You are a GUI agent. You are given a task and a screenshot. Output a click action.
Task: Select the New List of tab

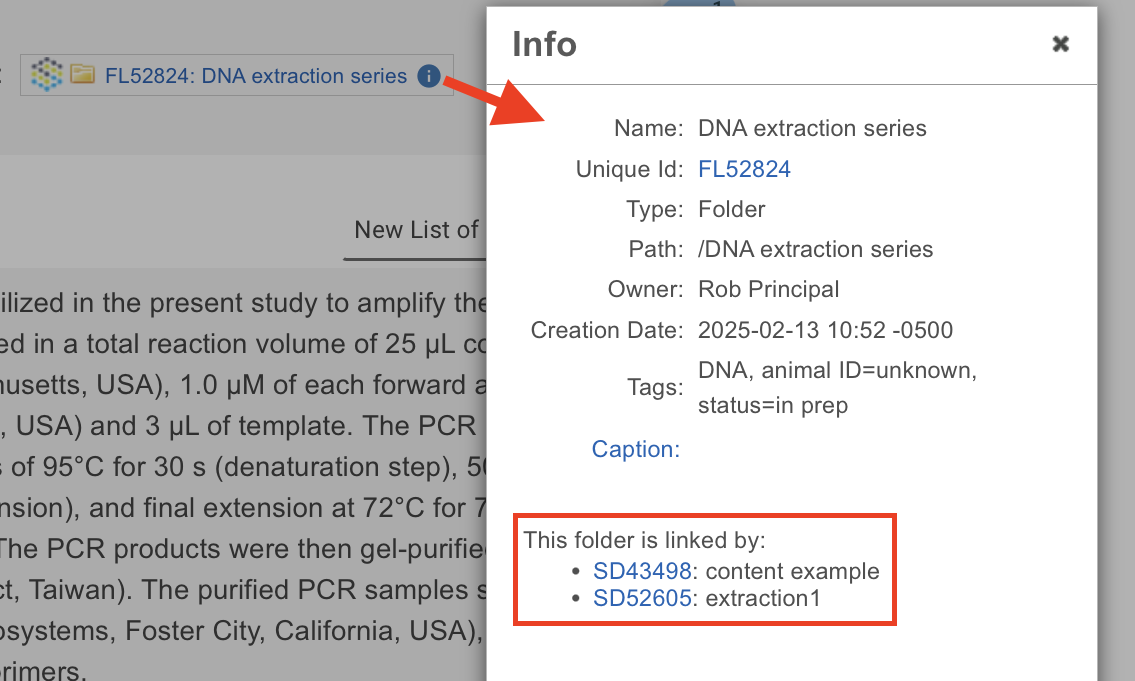416,230
